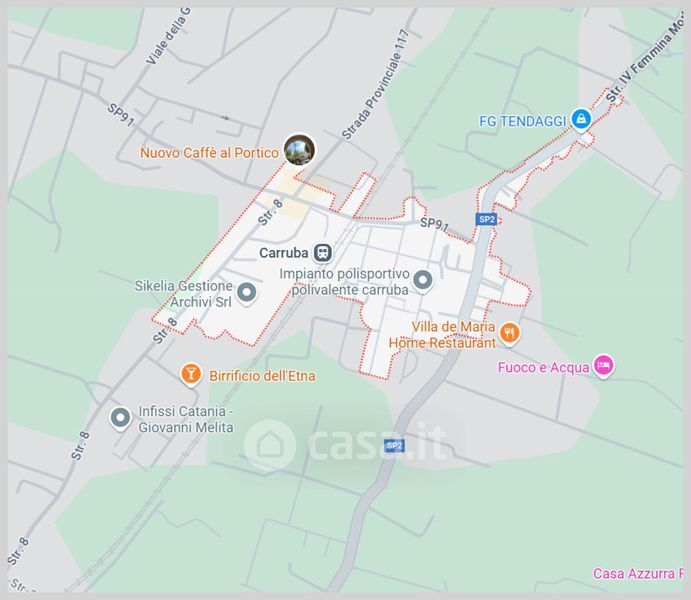Image resolution: width=691 pixels, height=600 pixels.
Task: Open the Casa Azzurra lodging label
Action: pos(638,574)
